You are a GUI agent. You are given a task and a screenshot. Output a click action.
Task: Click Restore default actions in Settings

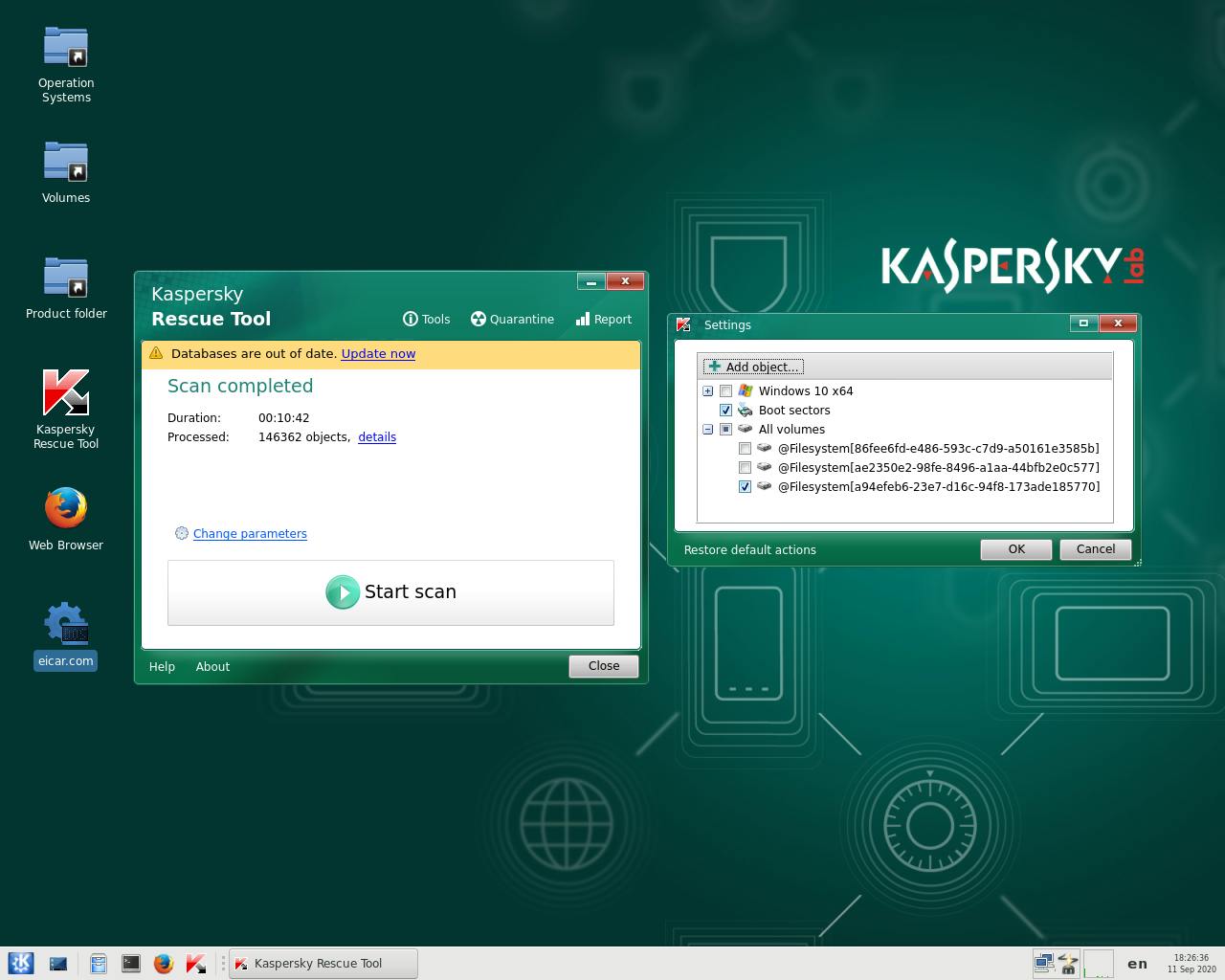(750, 550)
